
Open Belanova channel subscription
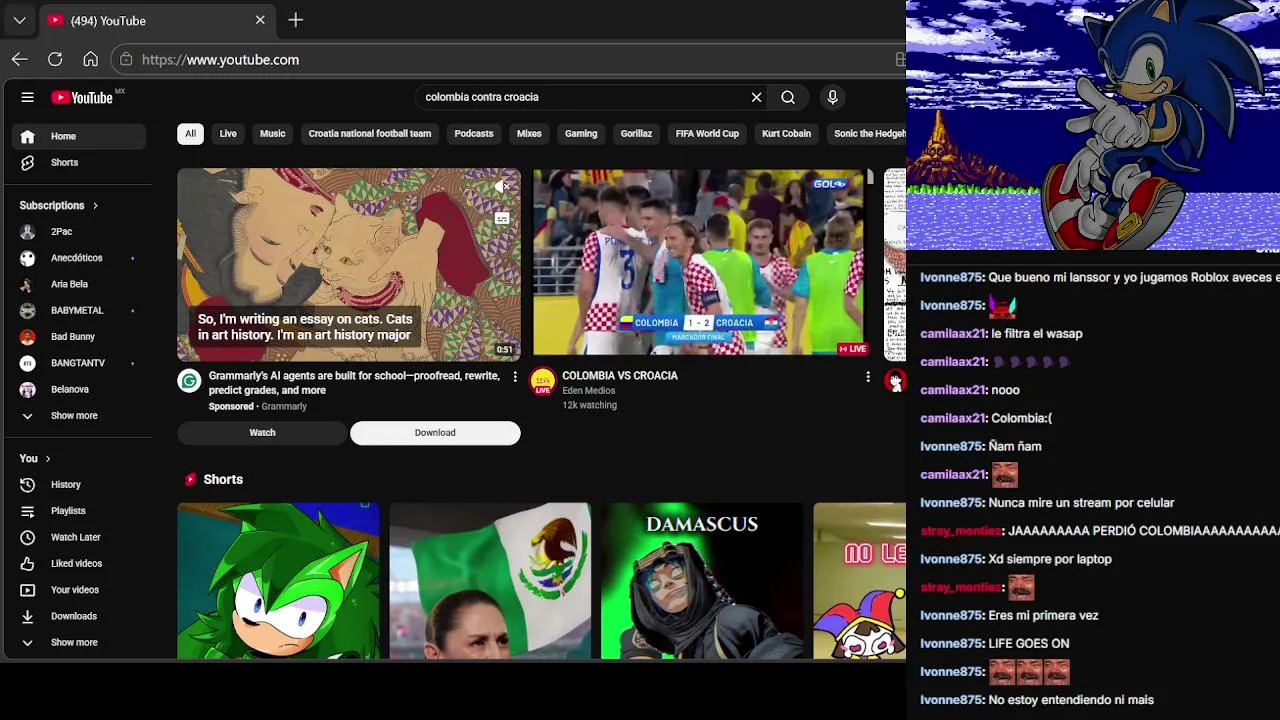[x=78, y=389]
